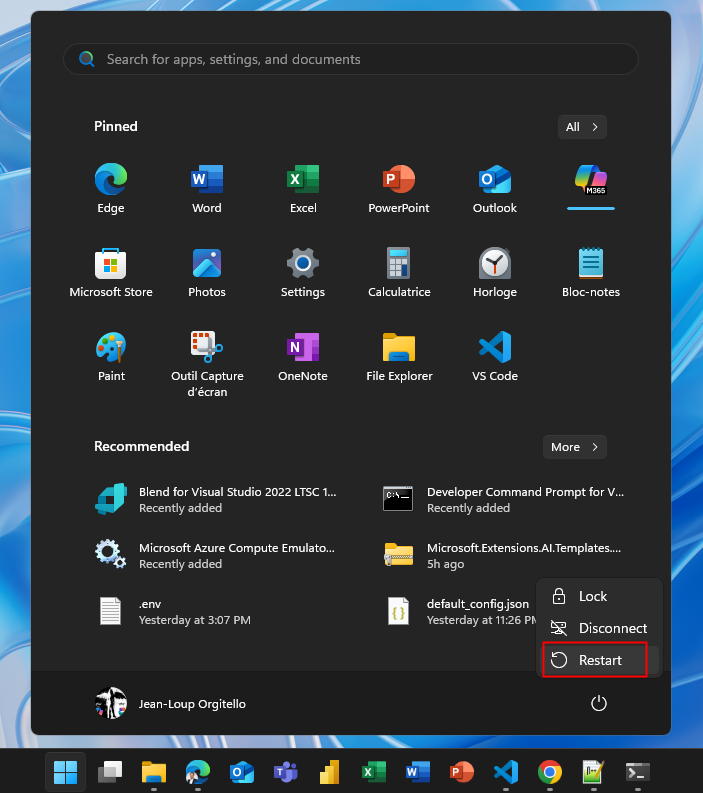Launch VS Code from pinned apps
The image size is (703, 793).
click(495, 356)
